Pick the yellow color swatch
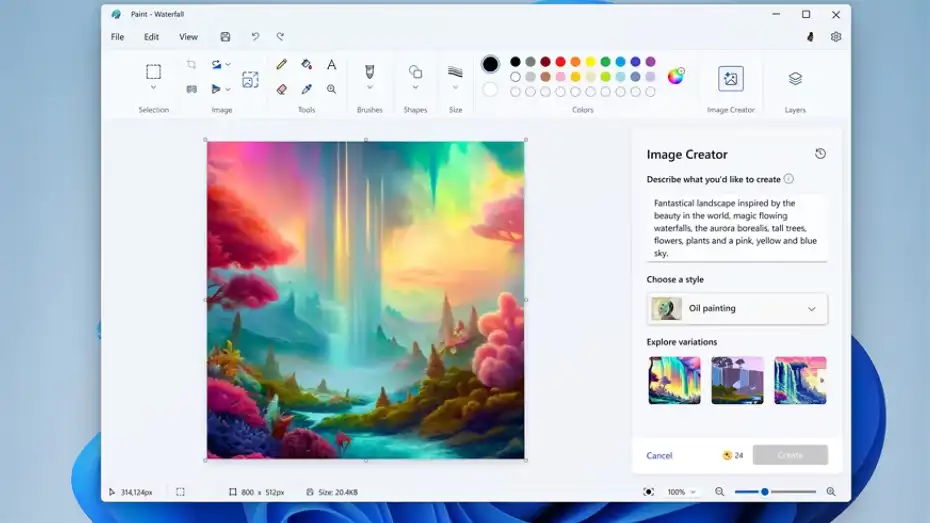The width and height of the screenshot is (930, 523). [x=590, y=62]
